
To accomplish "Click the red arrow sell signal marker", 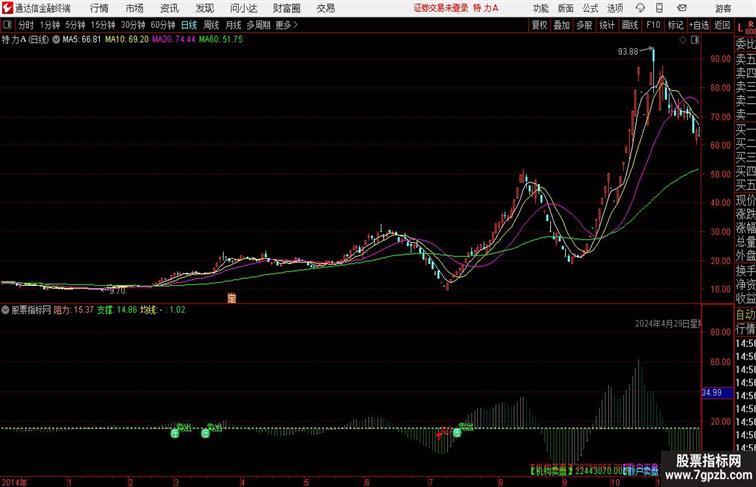I will (440, 434).
